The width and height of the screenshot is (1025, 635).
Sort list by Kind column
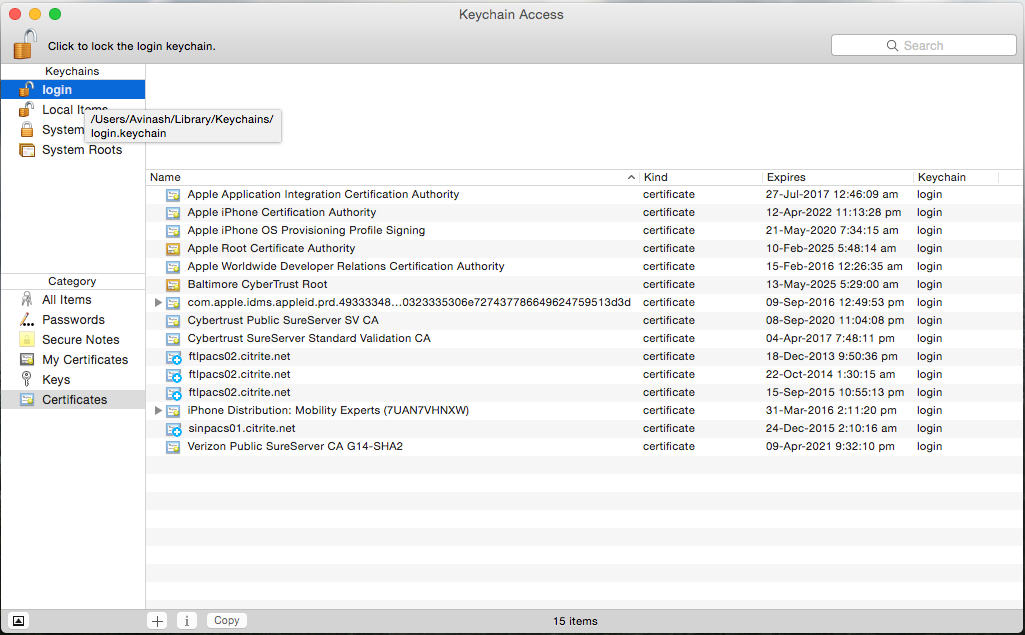click(x=698, y=177)
